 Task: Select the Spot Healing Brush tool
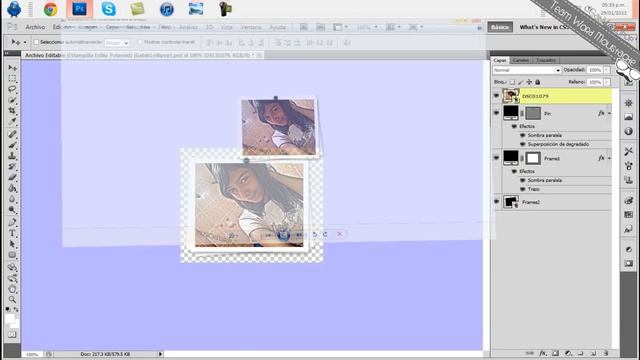click(x=13, y=134)
